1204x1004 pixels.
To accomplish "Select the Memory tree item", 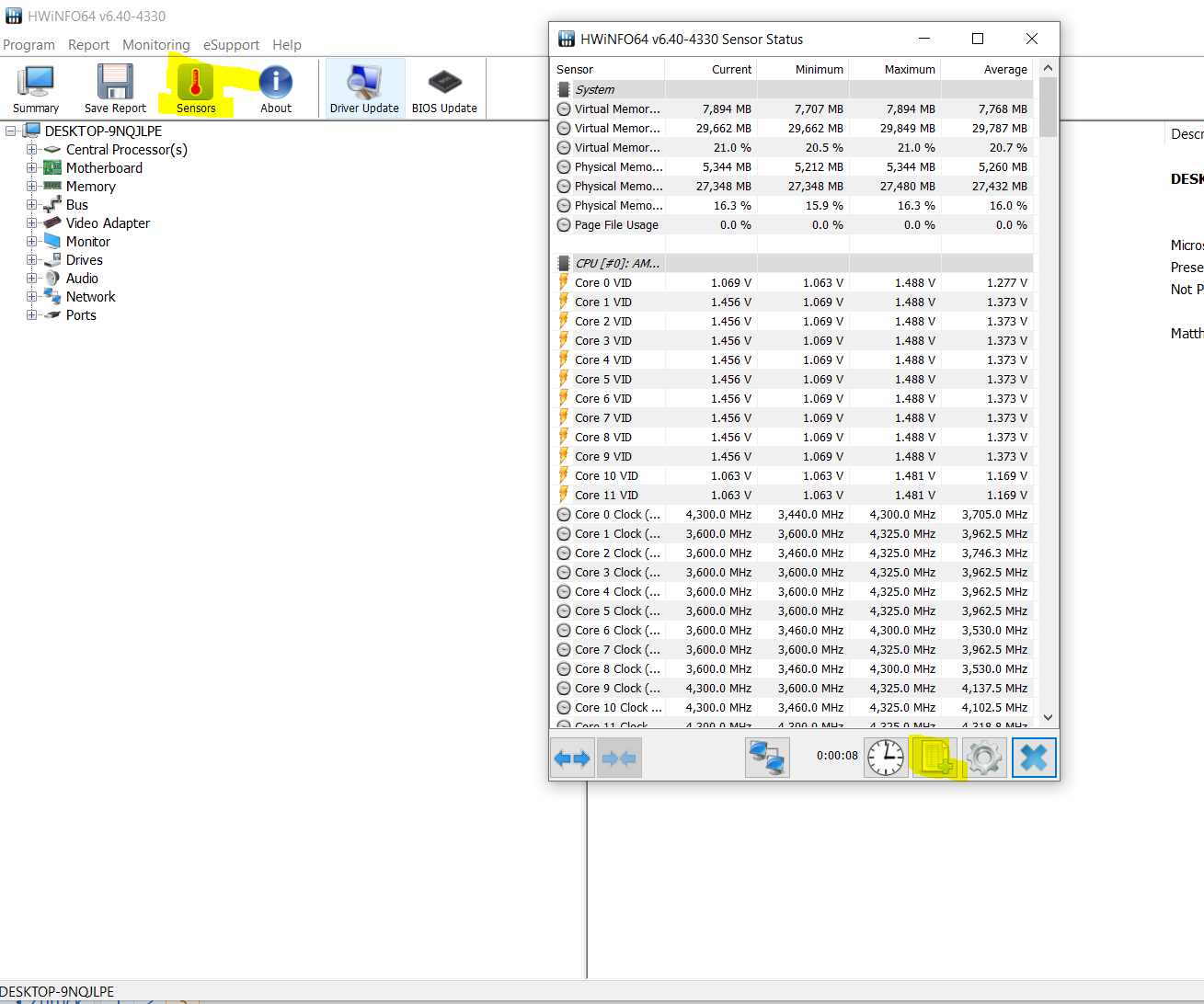I will tap(91, 186).
